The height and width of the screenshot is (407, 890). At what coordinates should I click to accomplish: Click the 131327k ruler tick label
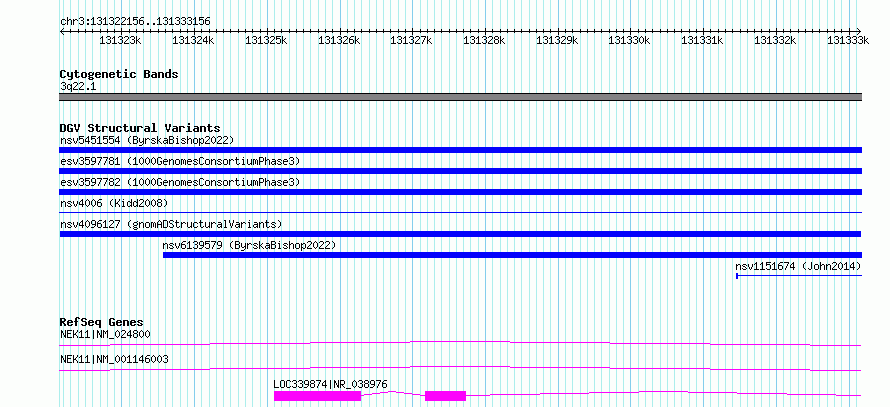[x=412, y=40]
